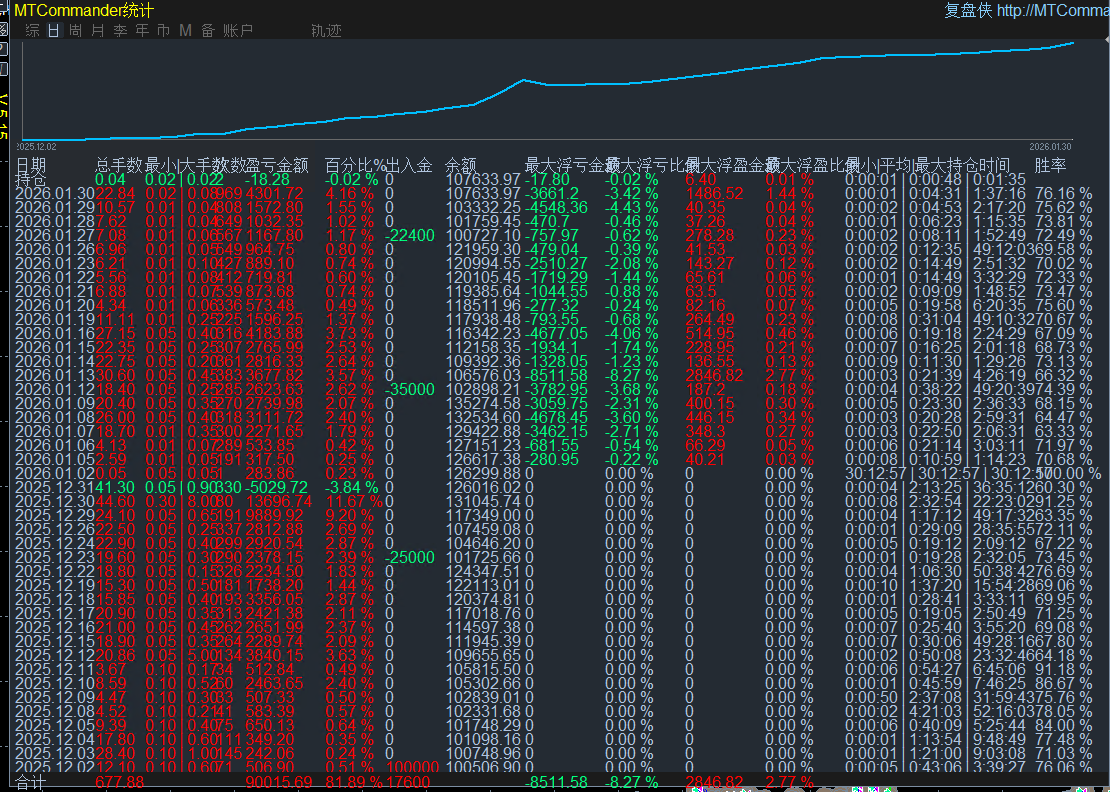Click the 2025.12.02 start date chart label
The height and width of the screenshot is (792, 1110).
click(x=36, y=146)
